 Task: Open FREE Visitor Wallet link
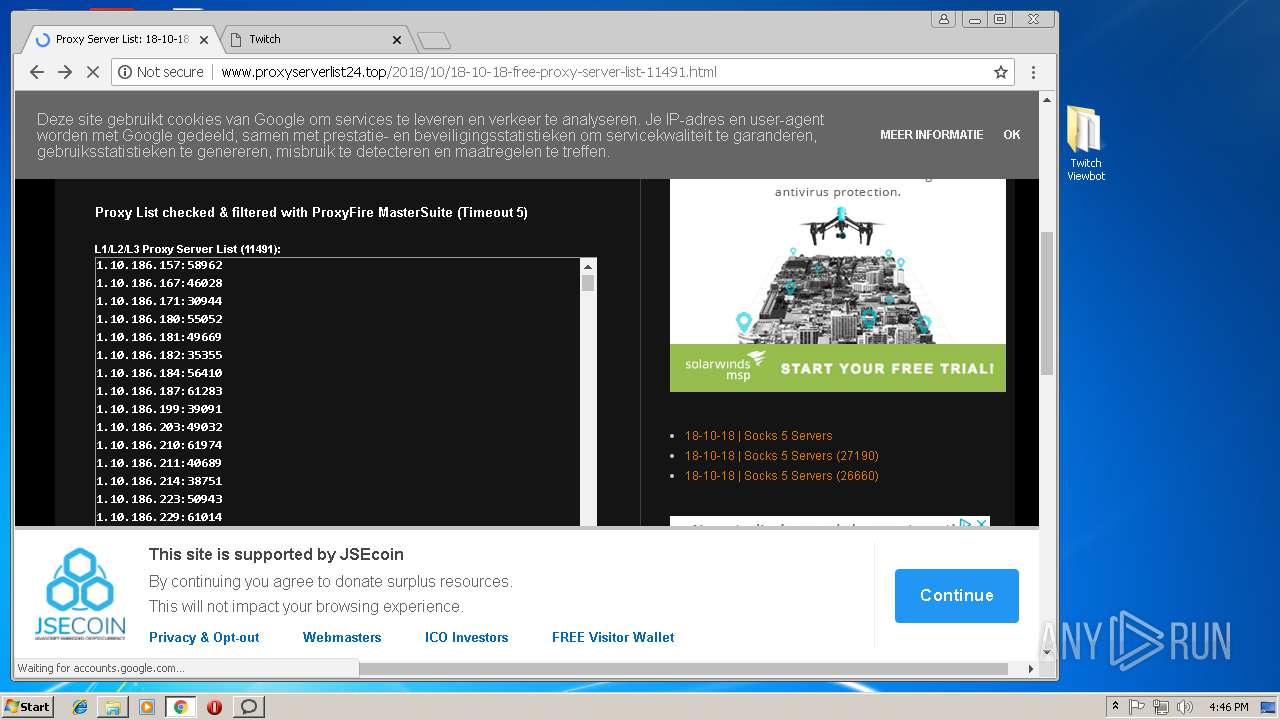[x=613, y=637]
